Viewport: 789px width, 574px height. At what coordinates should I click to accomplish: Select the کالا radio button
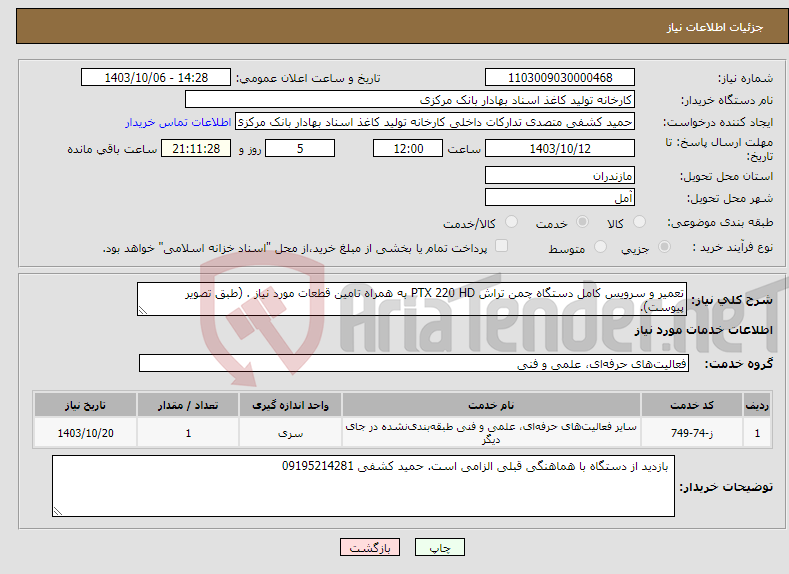click(639, 222)
